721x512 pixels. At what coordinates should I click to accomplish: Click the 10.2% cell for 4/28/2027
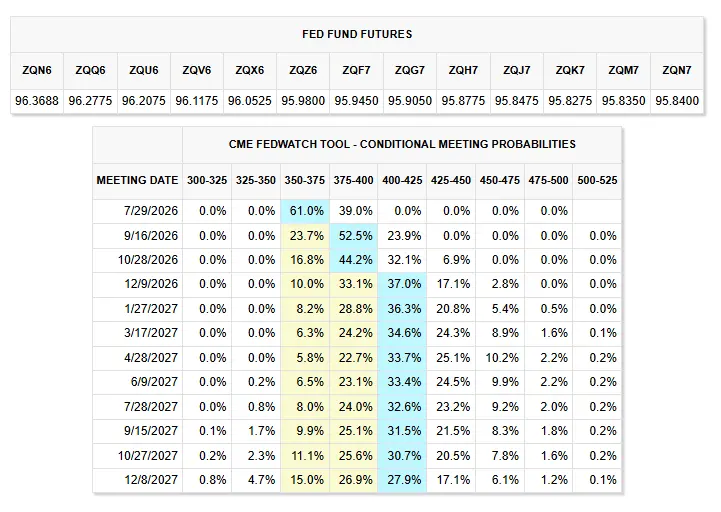pyautogui.click(x=502, y=358)
